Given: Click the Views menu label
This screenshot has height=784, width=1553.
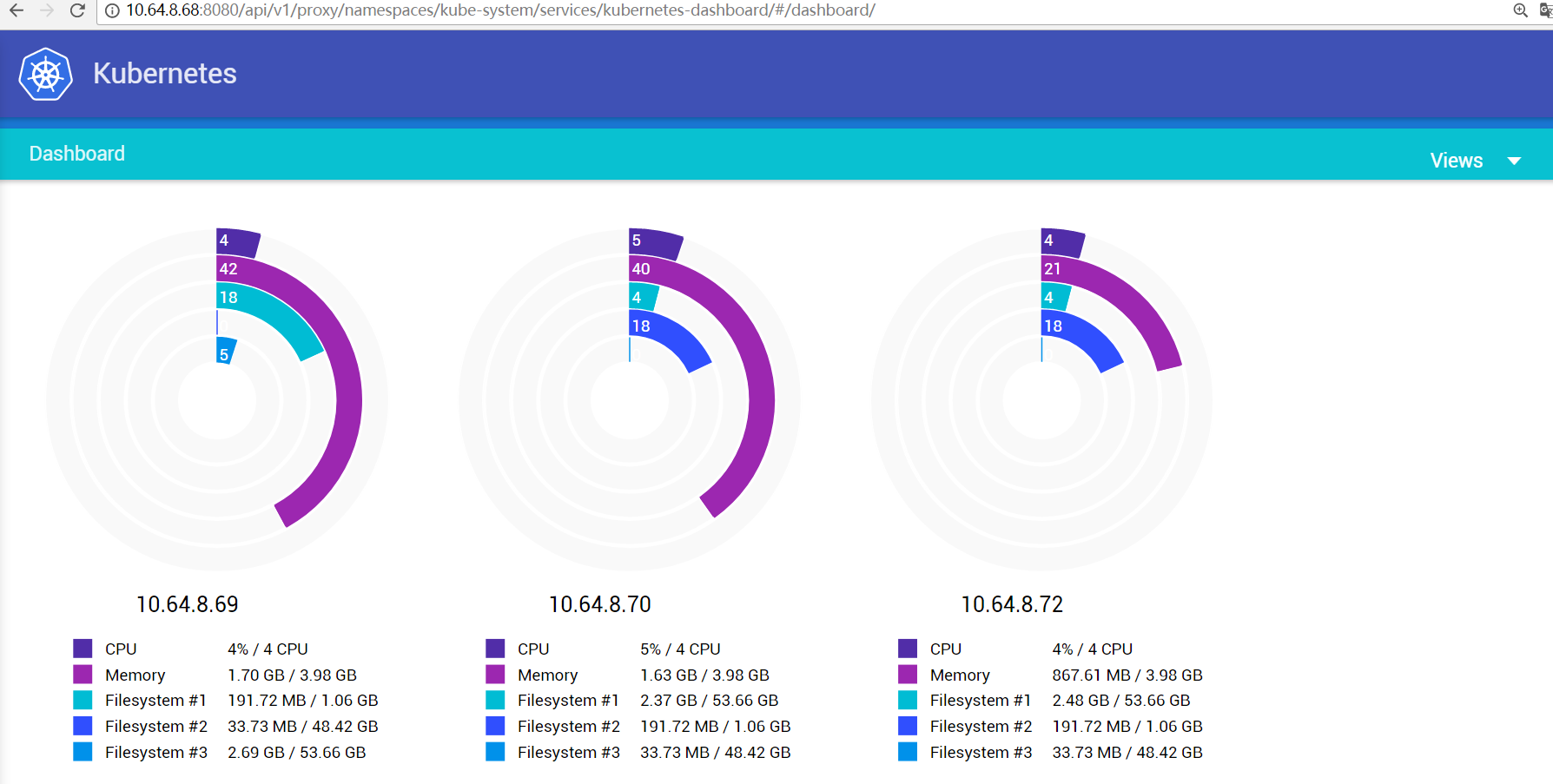Looking at the screenshot, I should [x=1457, y=161].
